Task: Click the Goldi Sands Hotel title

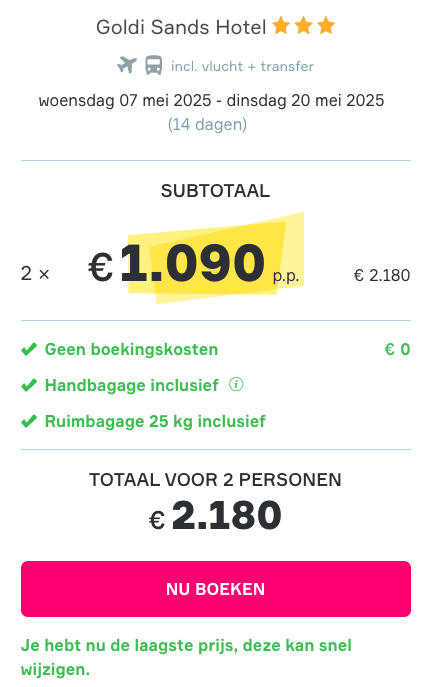Action: coord(181,27)
